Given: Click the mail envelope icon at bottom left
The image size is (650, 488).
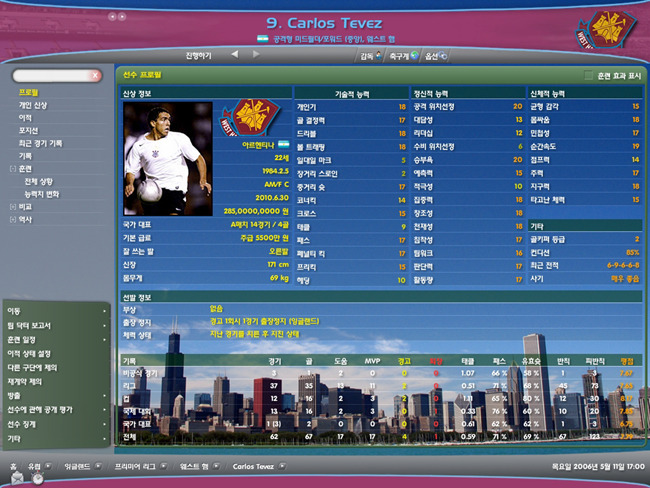Looking at the screenshot, I should [13, 479].
